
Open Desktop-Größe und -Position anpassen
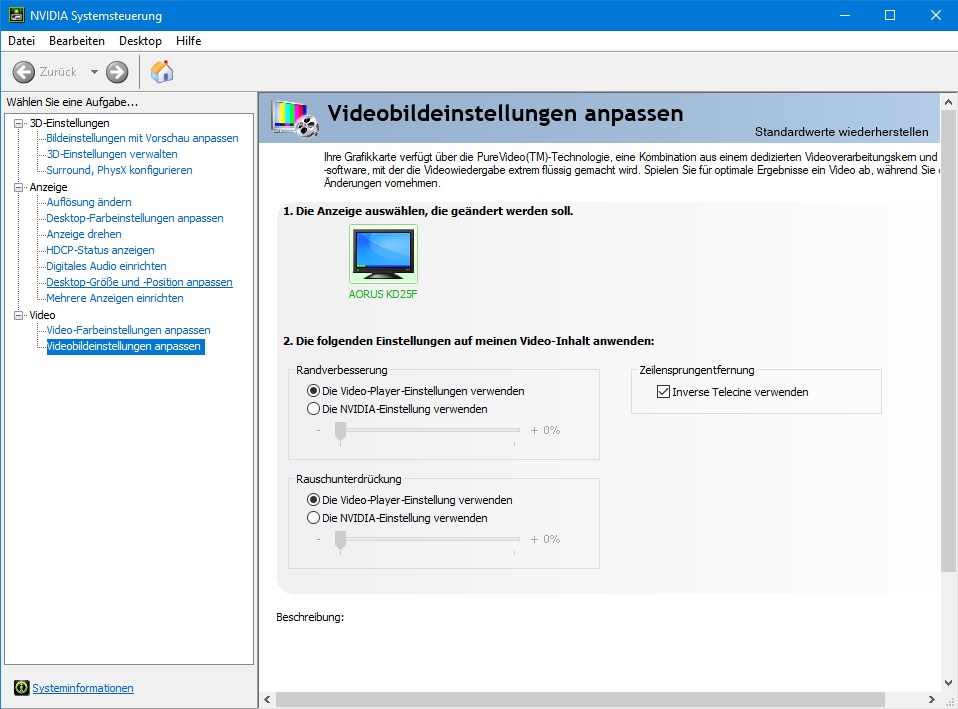pyautogui.click(x=139, y=282)
